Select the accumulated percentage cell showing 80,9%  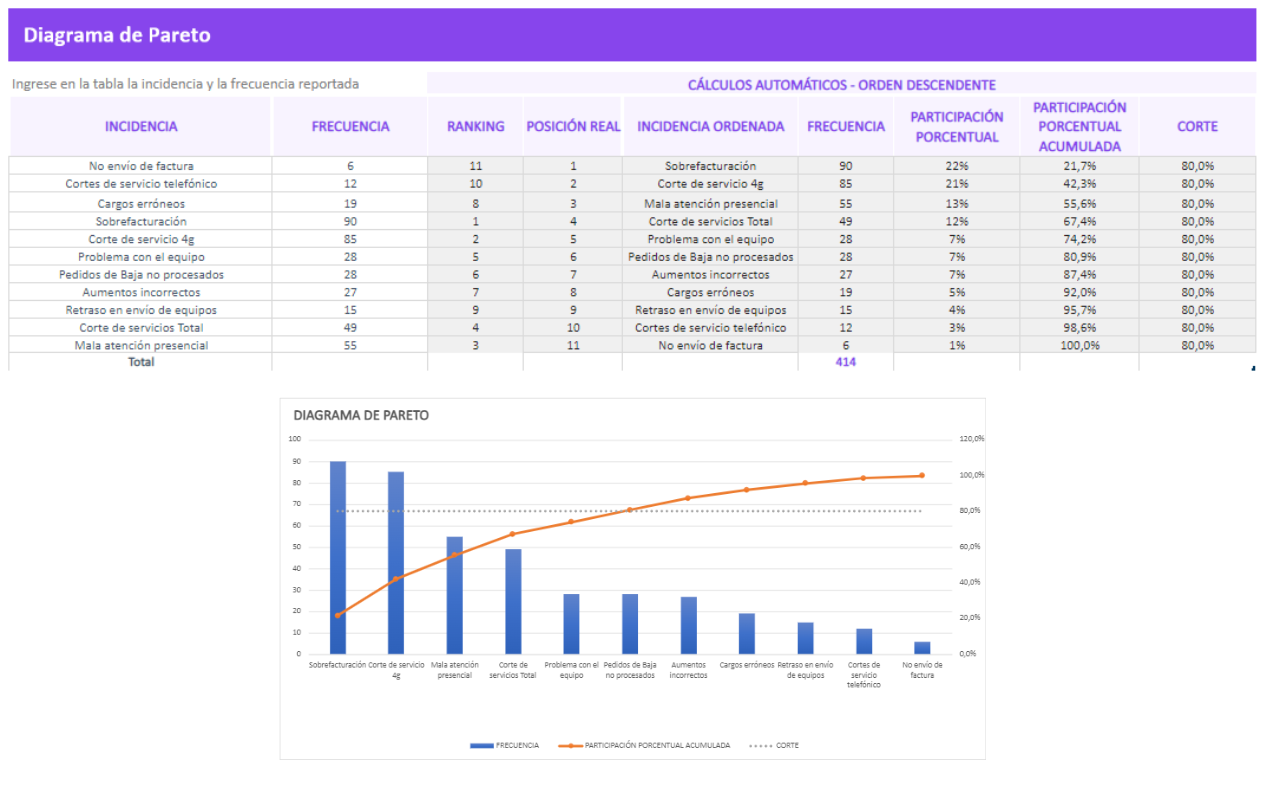(x=1079, y=257)
